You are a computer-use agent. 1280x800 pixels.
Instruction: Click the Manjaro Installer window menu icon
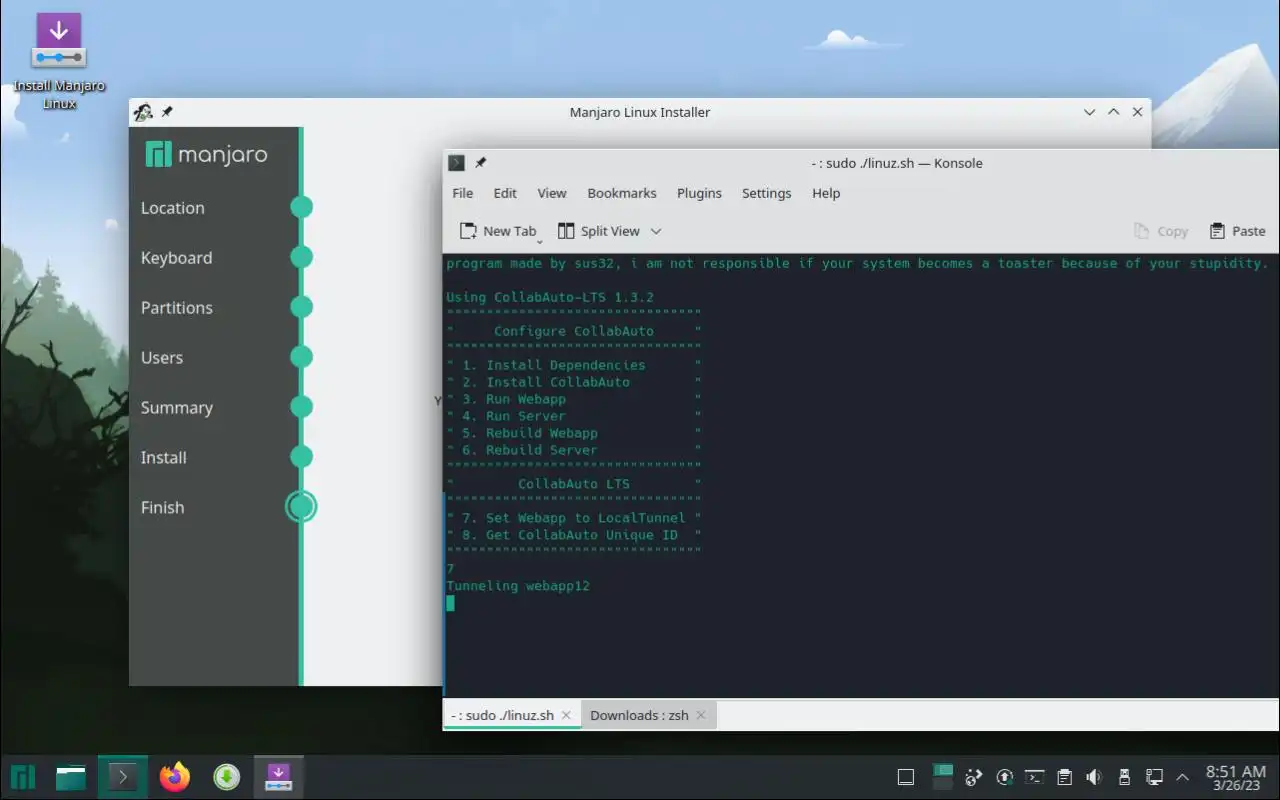[x=143, y=112]
